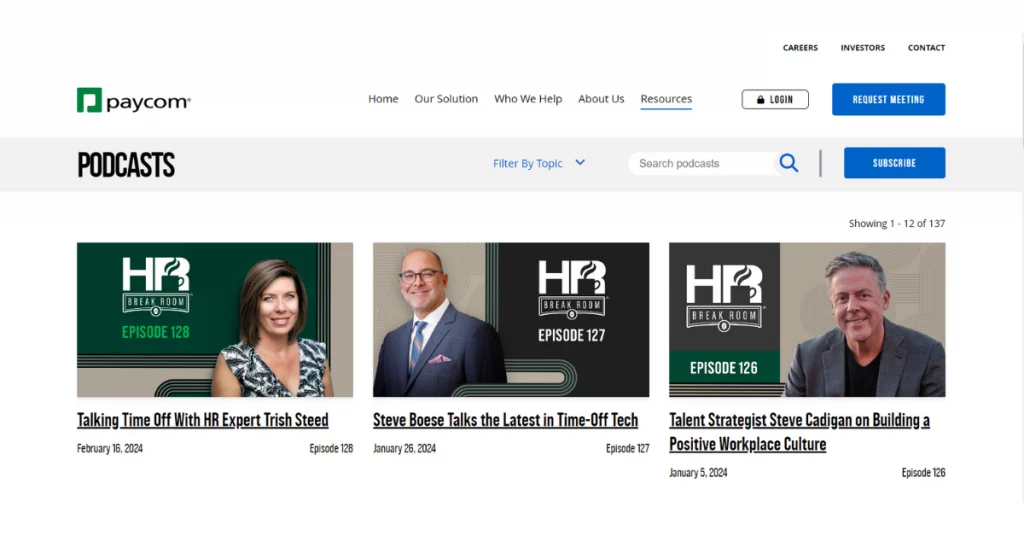
Task: Open Steve Boese Talks Time-Off Tech title
Action: pos(505,420)
